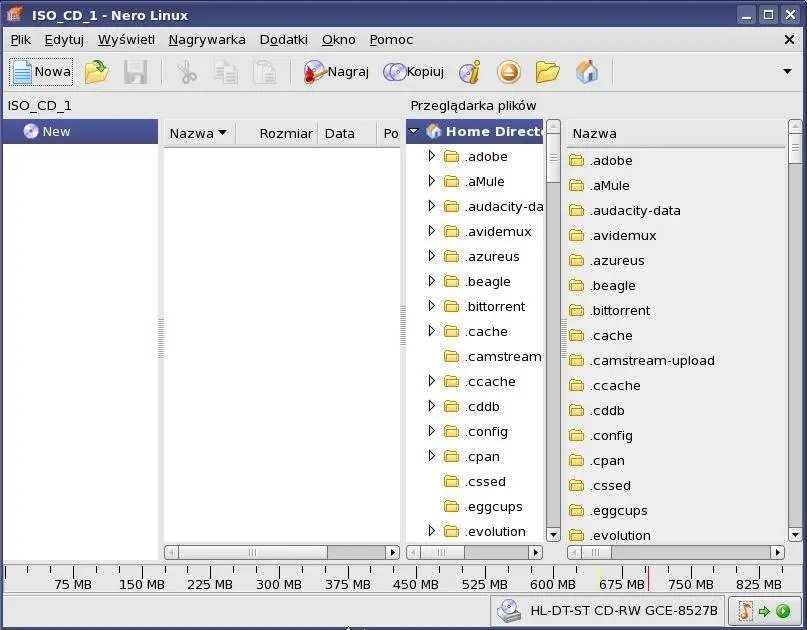Start burning with the Nagraj button
This screenshot has height=630, width=807.
(x=336, y=72)
